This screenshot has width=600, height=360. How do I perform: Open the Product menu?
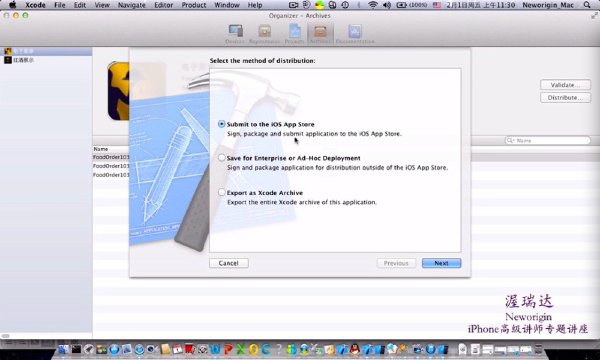coord(194,5)
